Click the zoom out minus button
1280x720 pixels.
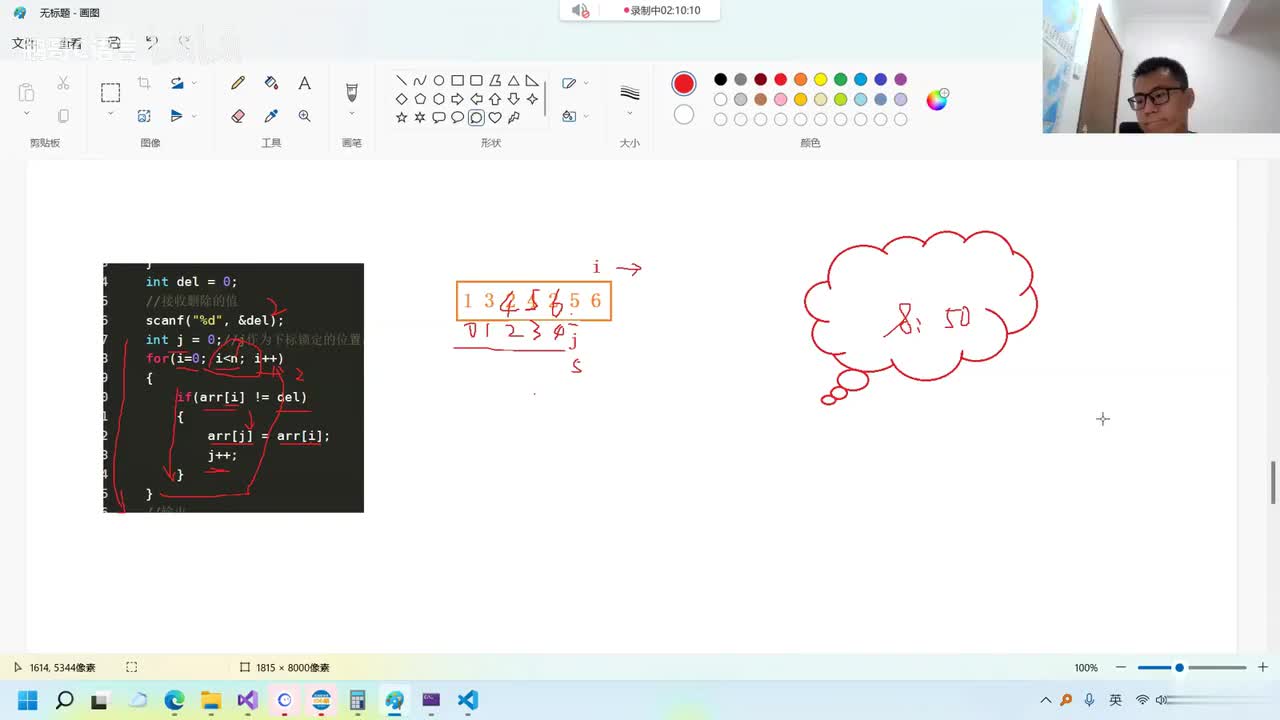1121,667
